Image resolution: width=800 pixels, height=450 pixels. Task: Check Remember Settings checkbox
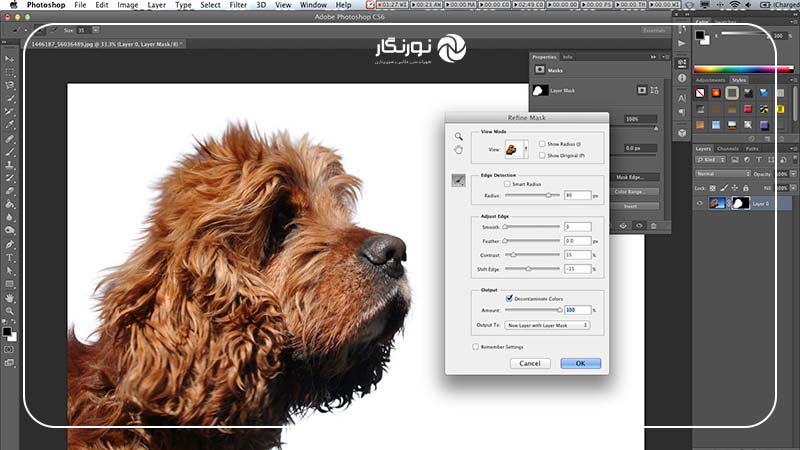coord(475,346)
